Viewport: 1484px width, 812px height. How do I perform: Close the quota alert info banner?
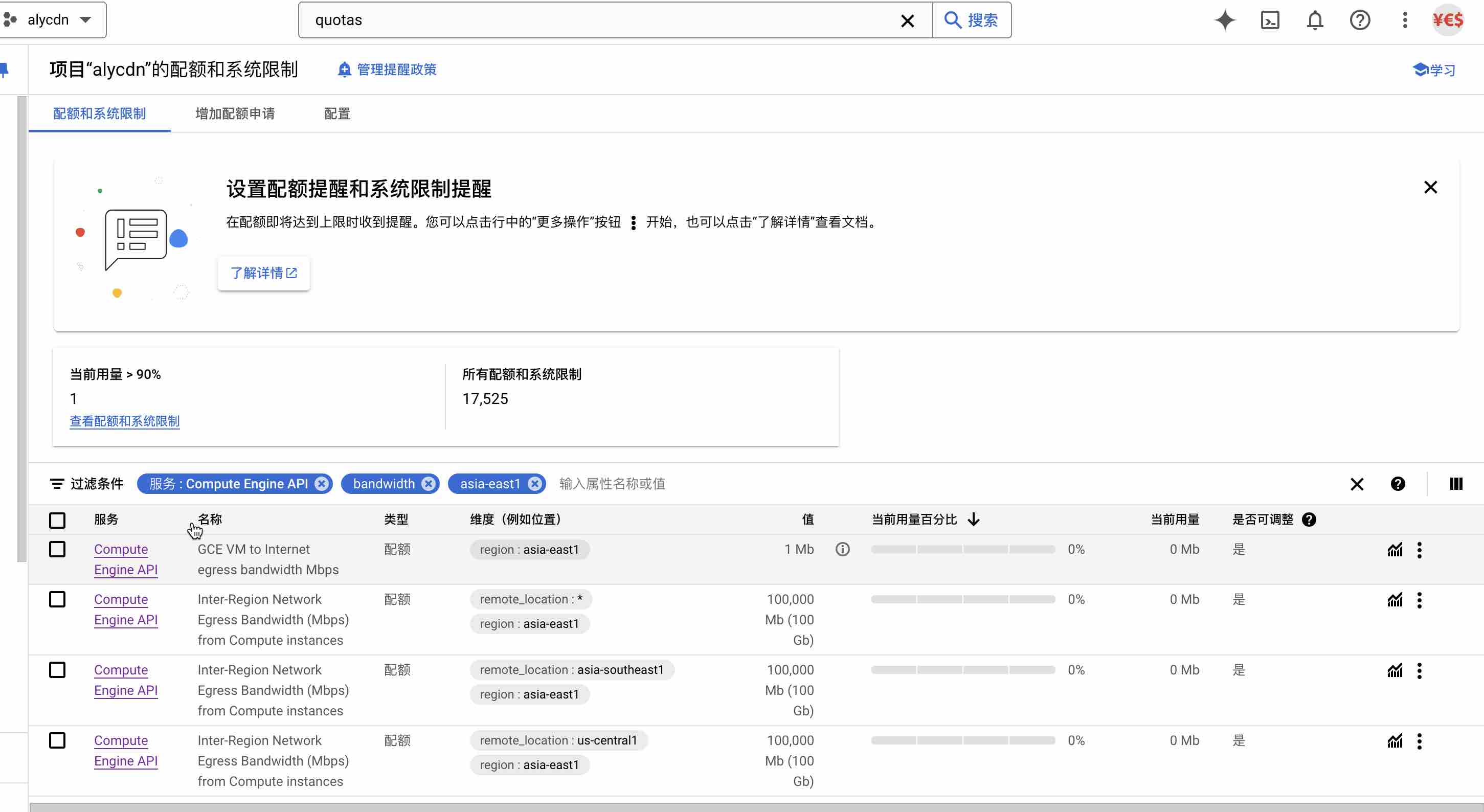click(x=1430, y=187)
